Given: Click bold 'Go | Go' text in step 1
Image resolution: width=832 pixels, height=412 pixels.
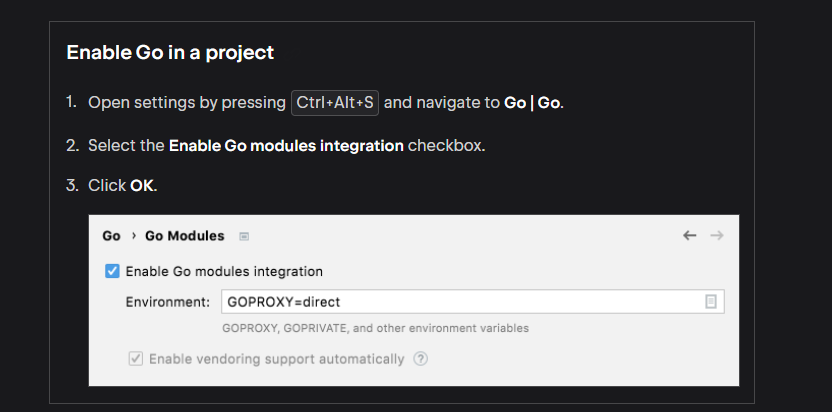Looking at the screenshot, I should tap(532, 103).
